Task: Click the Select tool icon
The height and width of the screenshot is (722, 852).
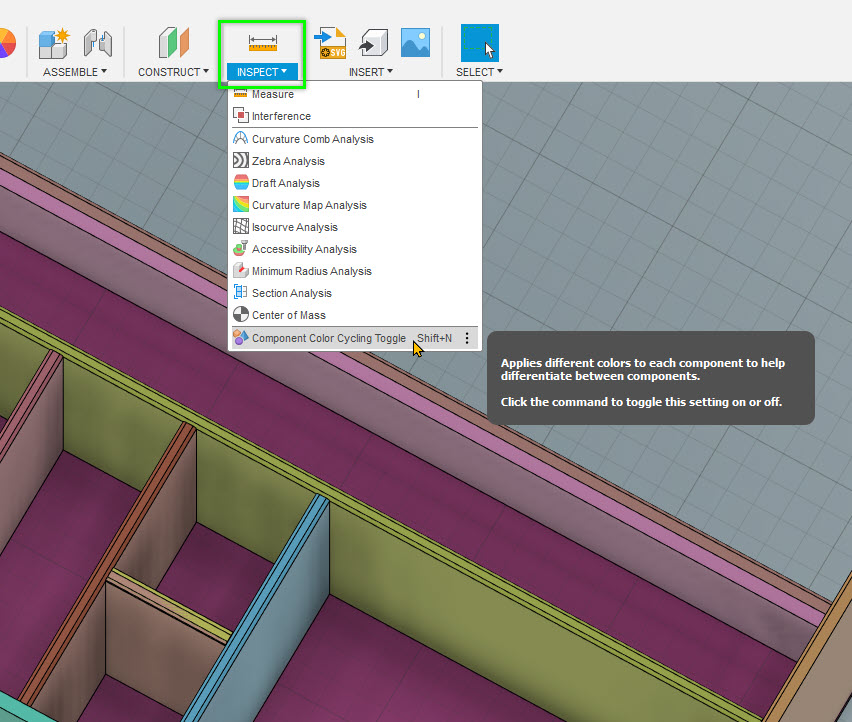Action: (480, 43)
